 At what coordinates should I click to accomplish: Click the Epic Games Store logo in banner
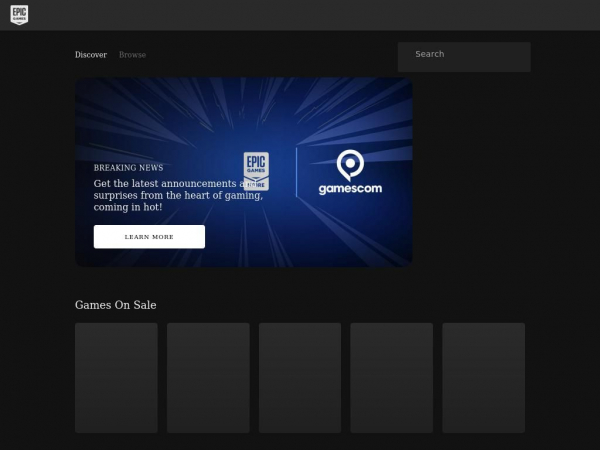256,171
